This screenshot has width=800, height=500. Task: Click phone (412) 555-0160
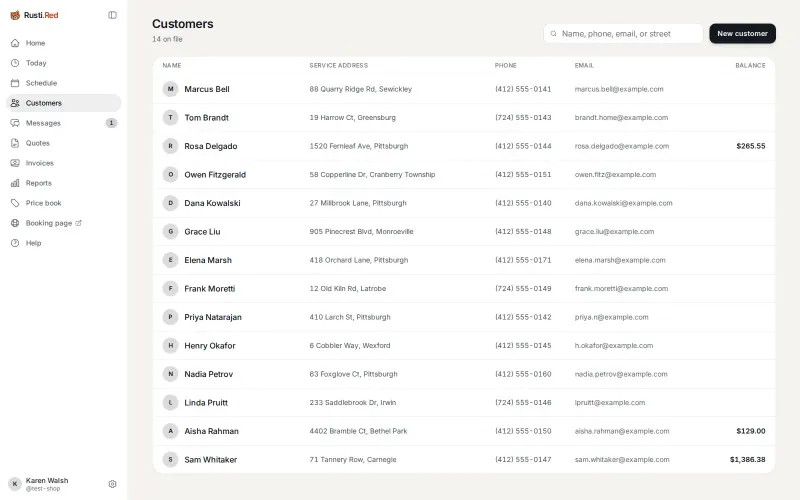click(x=523, y=374)
